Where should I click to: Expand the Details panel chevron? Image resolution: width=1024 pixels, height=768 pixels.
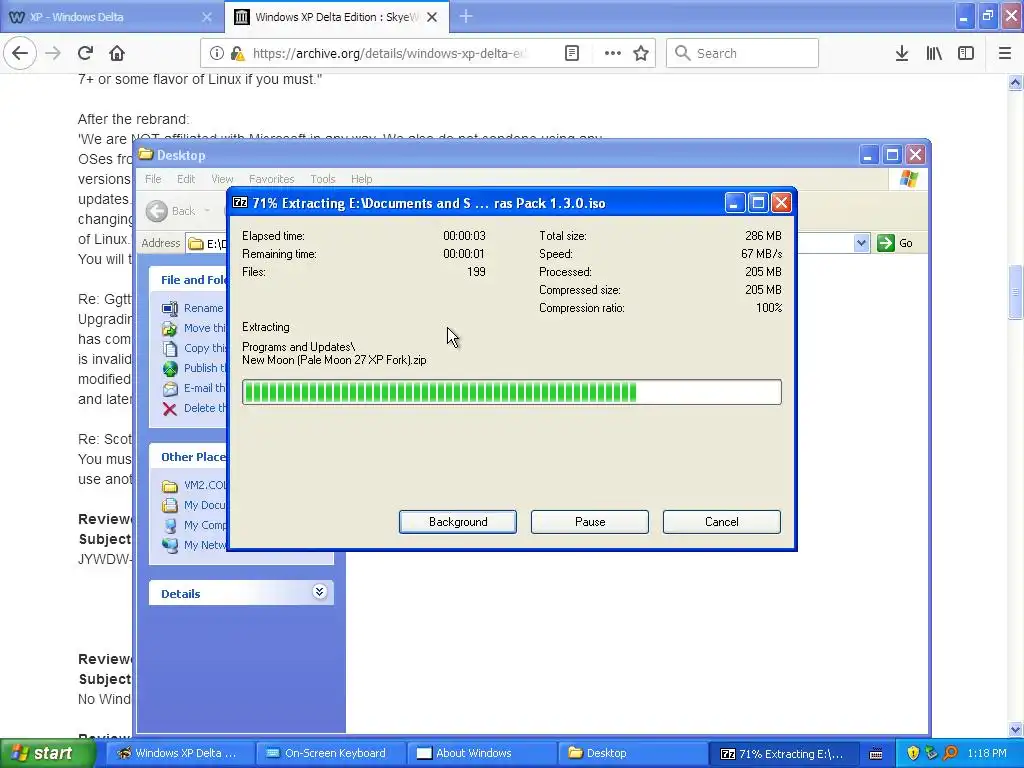319,592
